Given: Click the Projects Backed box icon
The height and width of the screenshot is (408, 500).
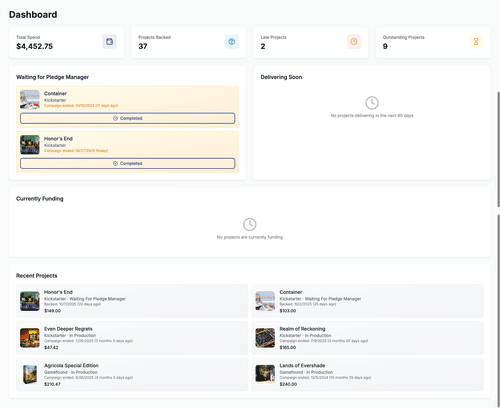Looking at the screenshot, I should pos(232,42).
